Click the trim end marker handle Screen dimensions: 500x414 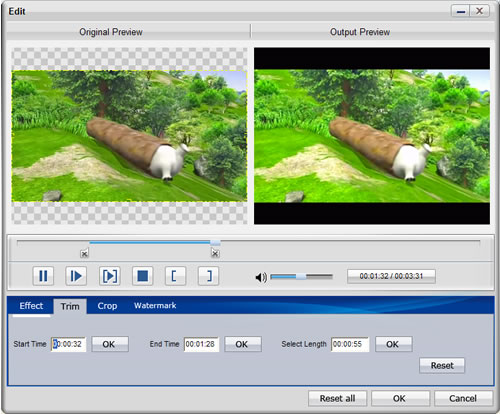point(215,253)
